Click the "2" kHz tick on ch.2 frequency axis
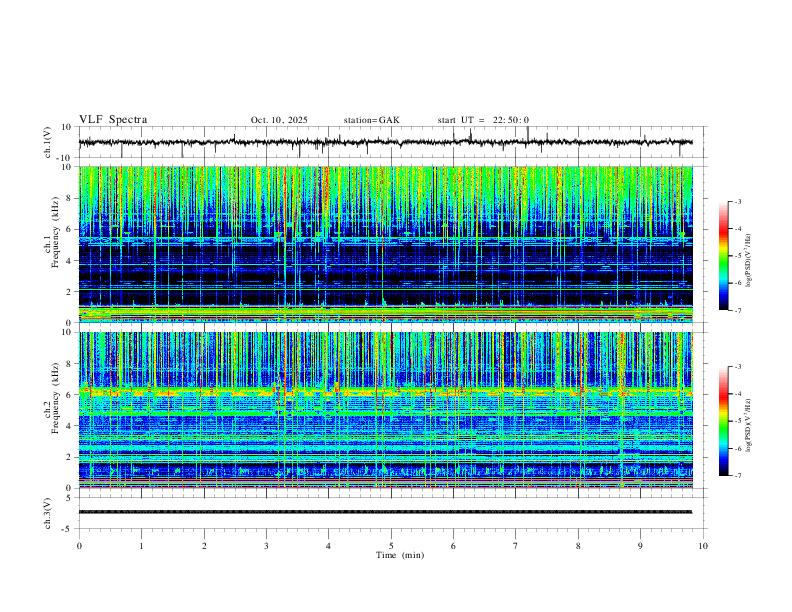This screenshot has width=792, height=612. pos(70,457)
